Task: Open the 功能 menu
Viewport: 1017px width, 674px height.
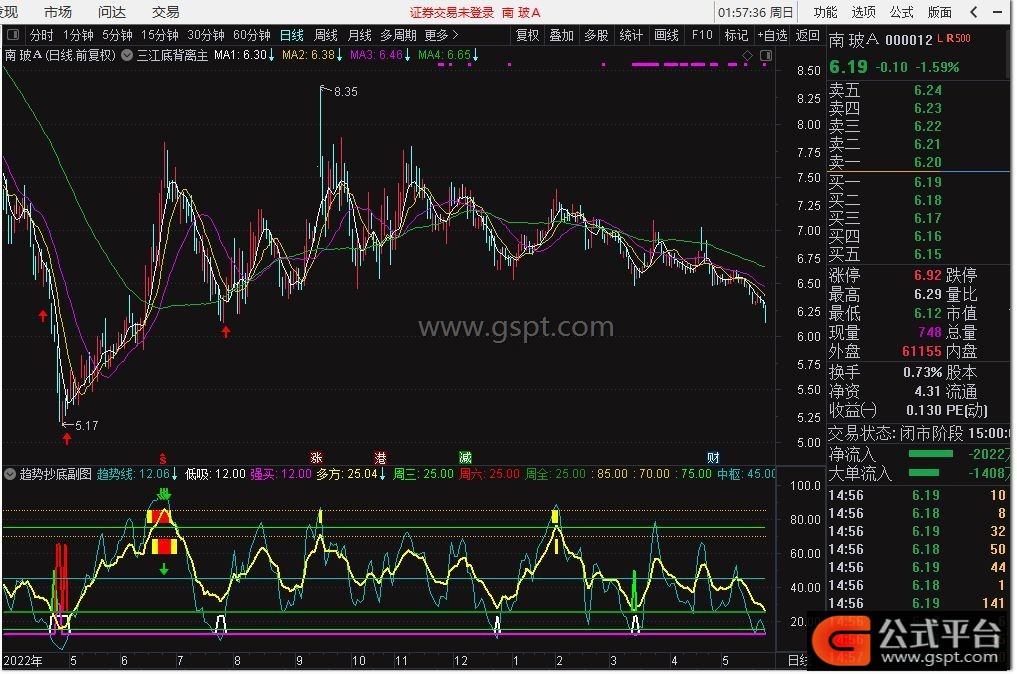Action: [x=826, y=12]
